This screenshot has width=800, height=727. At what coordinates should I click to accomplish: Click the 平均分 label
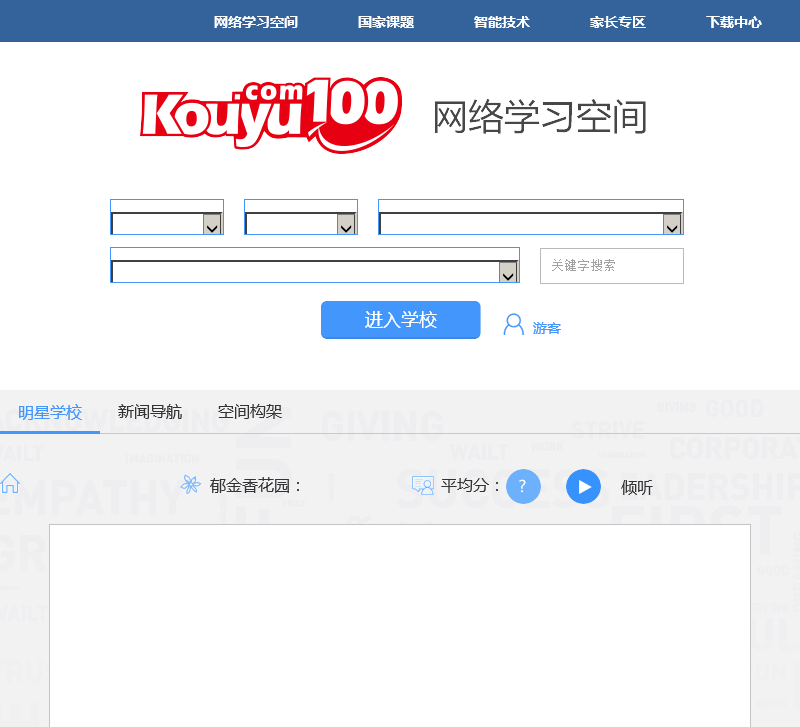tap(470, 485)
